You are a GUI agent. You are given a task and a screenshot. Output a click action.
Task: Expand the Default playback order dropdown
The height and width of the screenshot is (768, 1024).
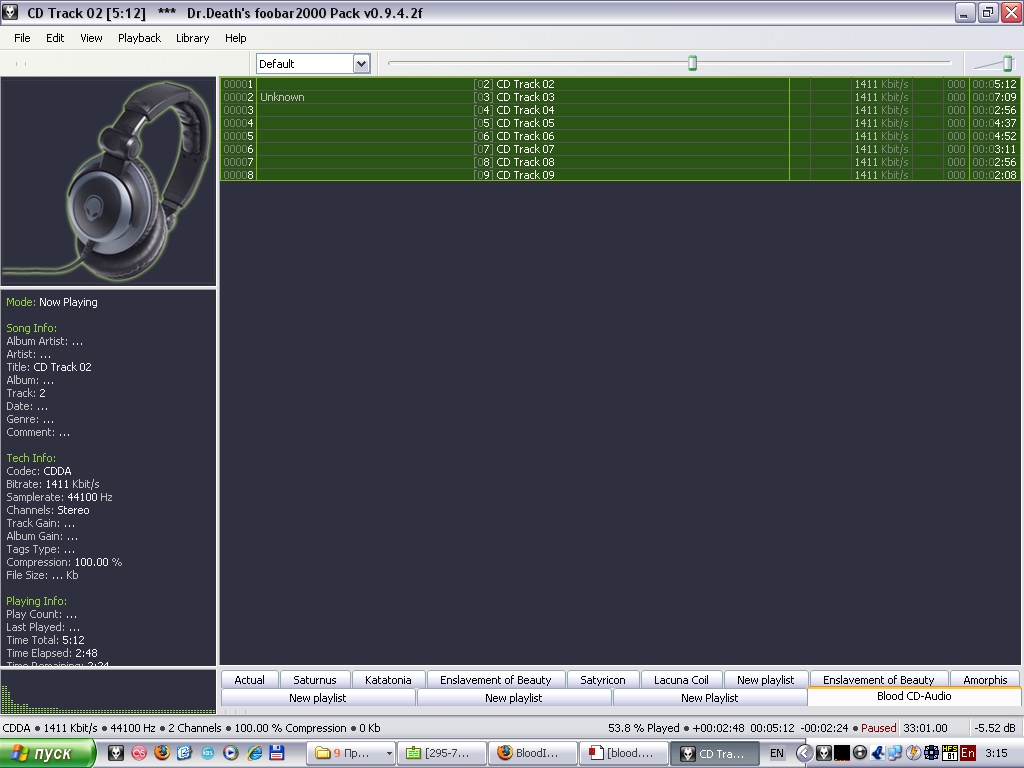(361, 63)
